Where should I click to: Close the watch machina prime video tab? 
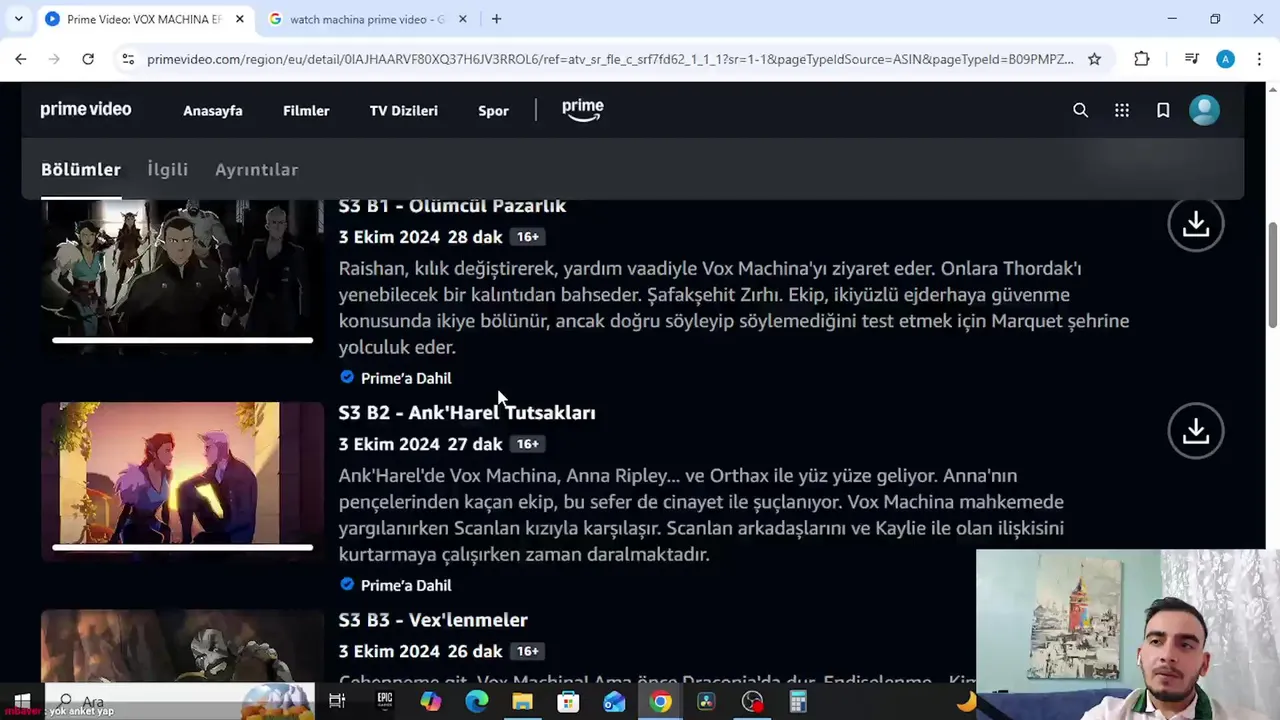[464, 19]
